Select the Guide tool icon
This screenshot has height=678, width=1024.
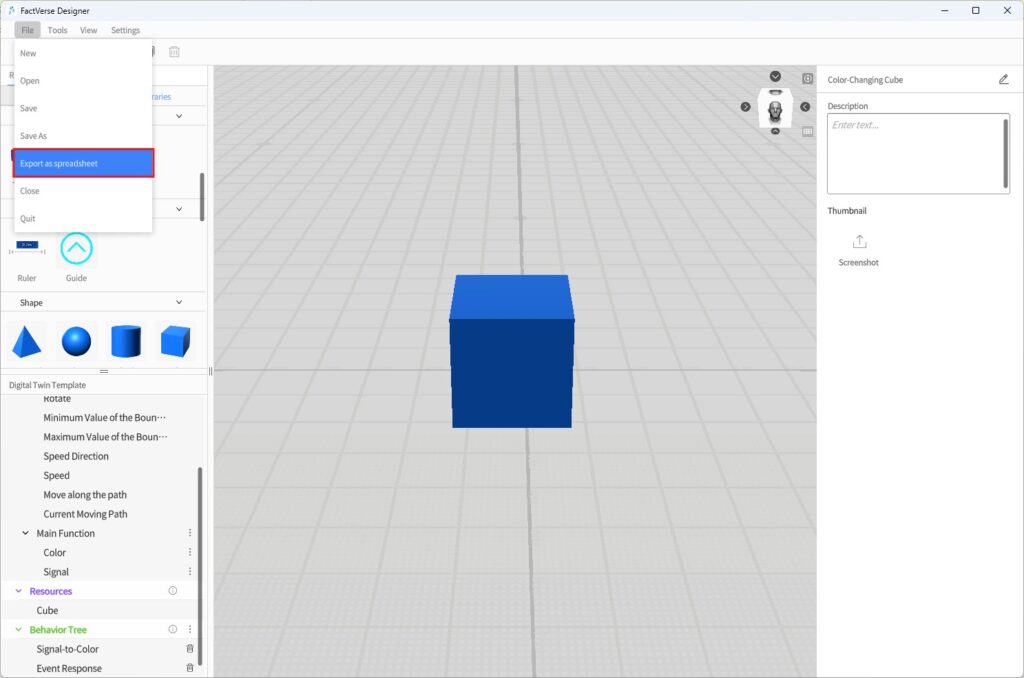tap(76, 249)
